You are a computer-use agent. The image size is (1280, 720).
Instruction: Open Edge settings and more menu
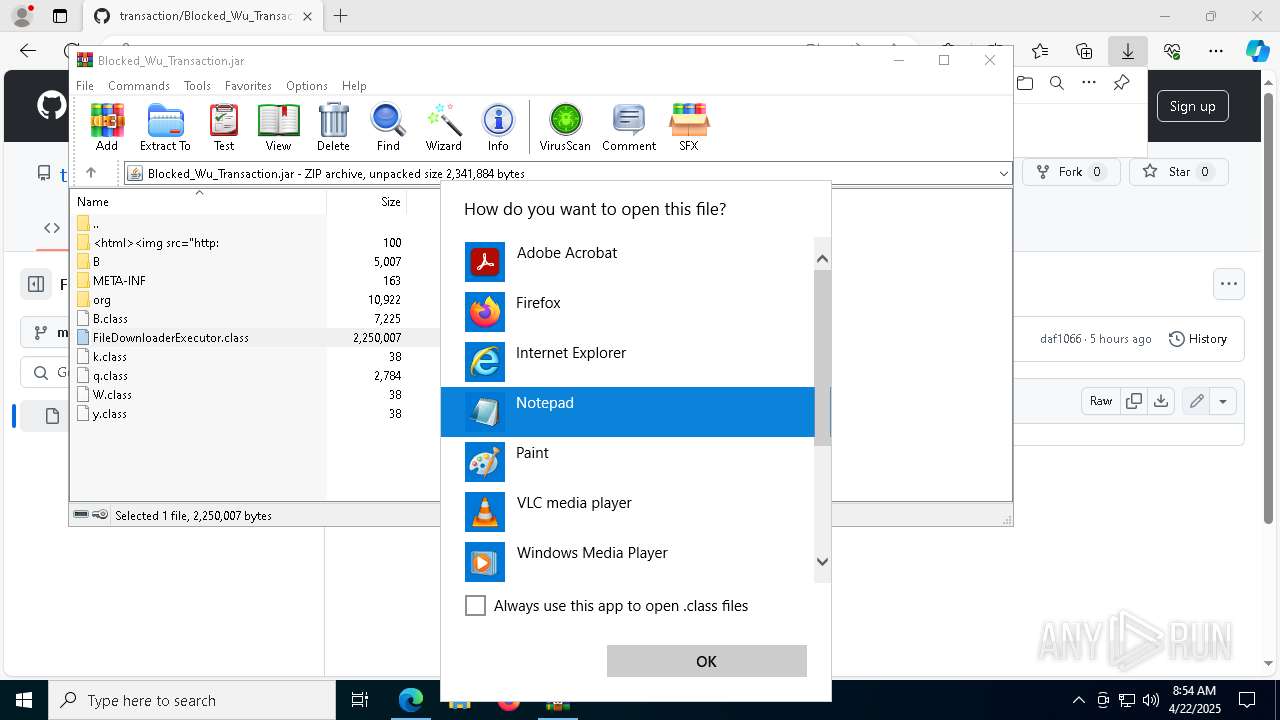[x=1216, y=51]
